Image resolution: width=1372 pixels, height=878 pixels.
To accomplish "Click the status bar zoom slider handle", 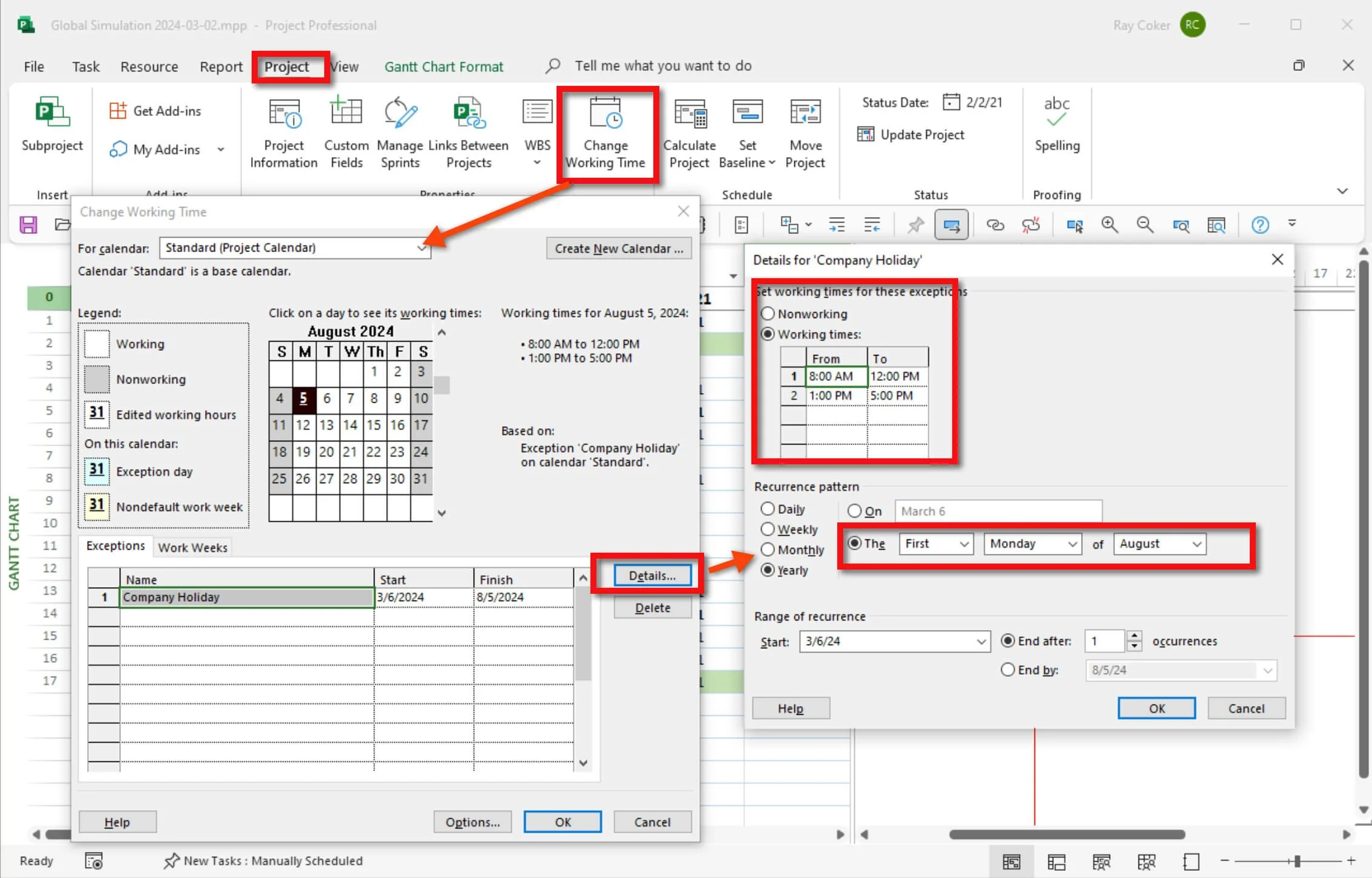I will click(1297, 861).
